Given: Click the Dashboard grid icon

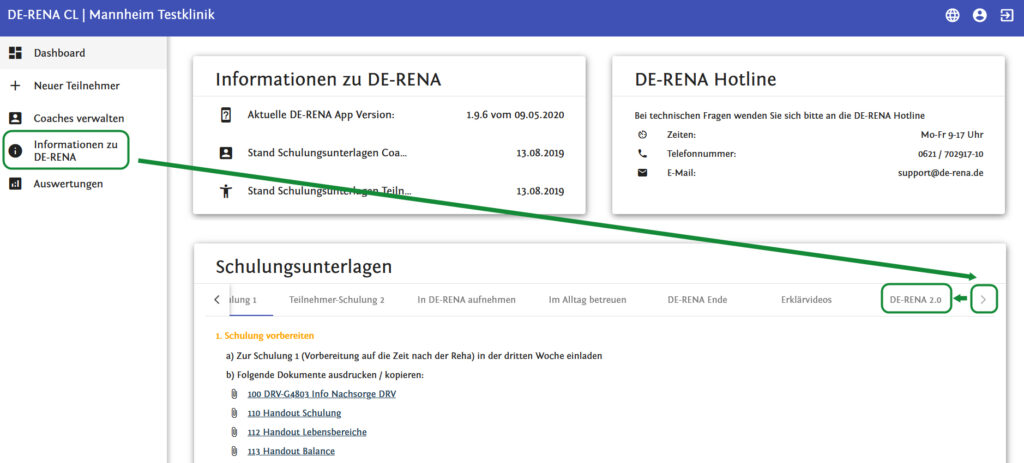Looking at the screenshot, I should 15,53.
